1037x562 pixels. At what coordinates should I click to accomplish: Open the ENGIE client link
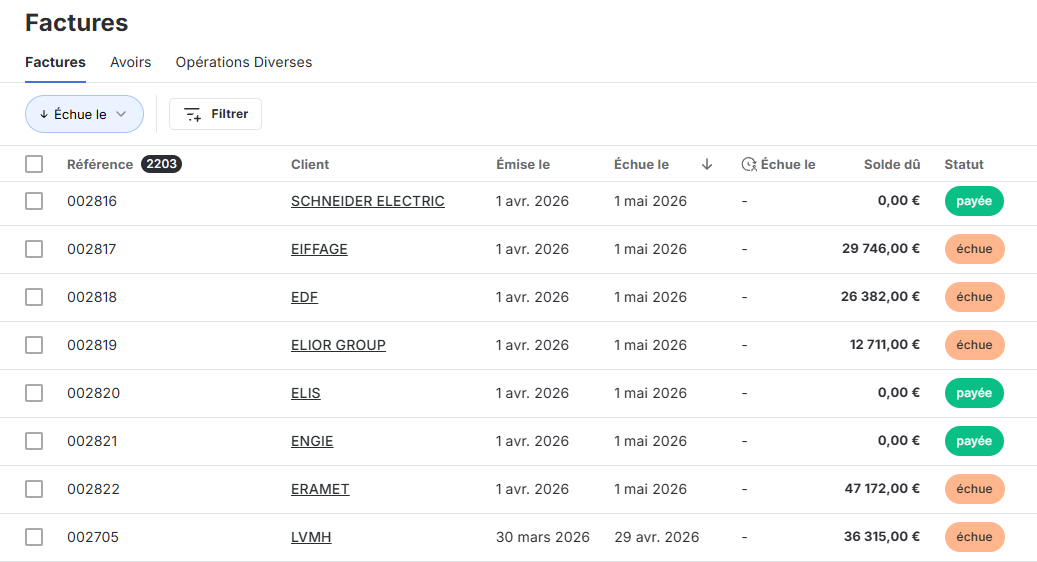(312, 441)
